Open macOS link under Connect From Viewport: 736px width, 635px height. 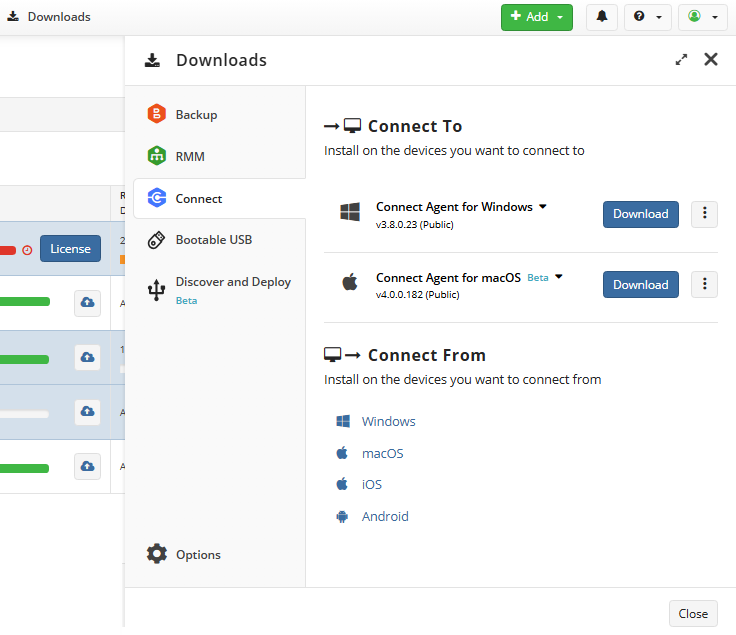pos(383,453)
